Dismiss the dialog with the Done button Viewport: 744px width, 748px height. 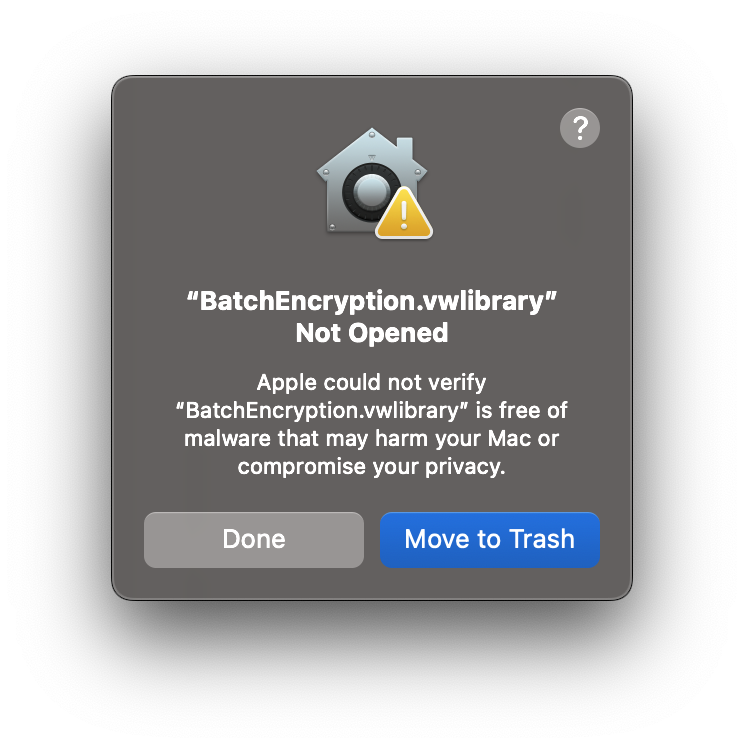coord(254,540)
